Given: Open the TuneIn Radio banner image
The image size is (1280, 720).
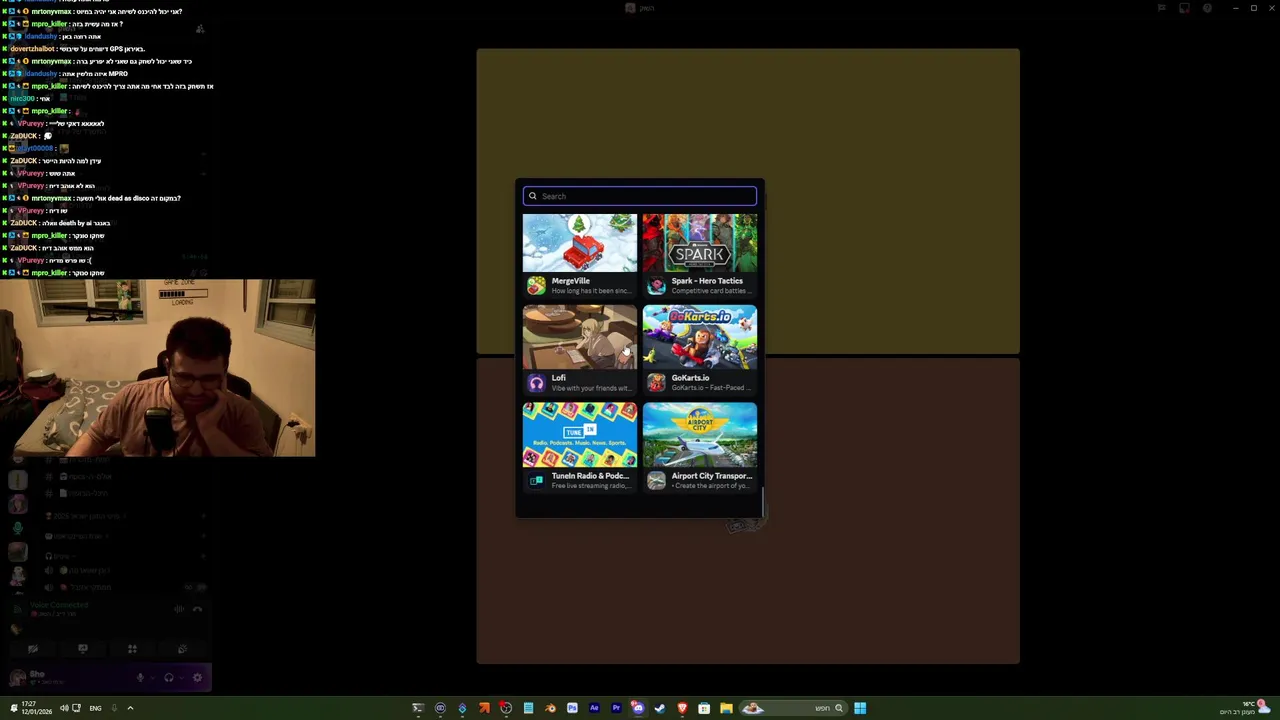Looking at the screenshot, I should tap(580, 435).
